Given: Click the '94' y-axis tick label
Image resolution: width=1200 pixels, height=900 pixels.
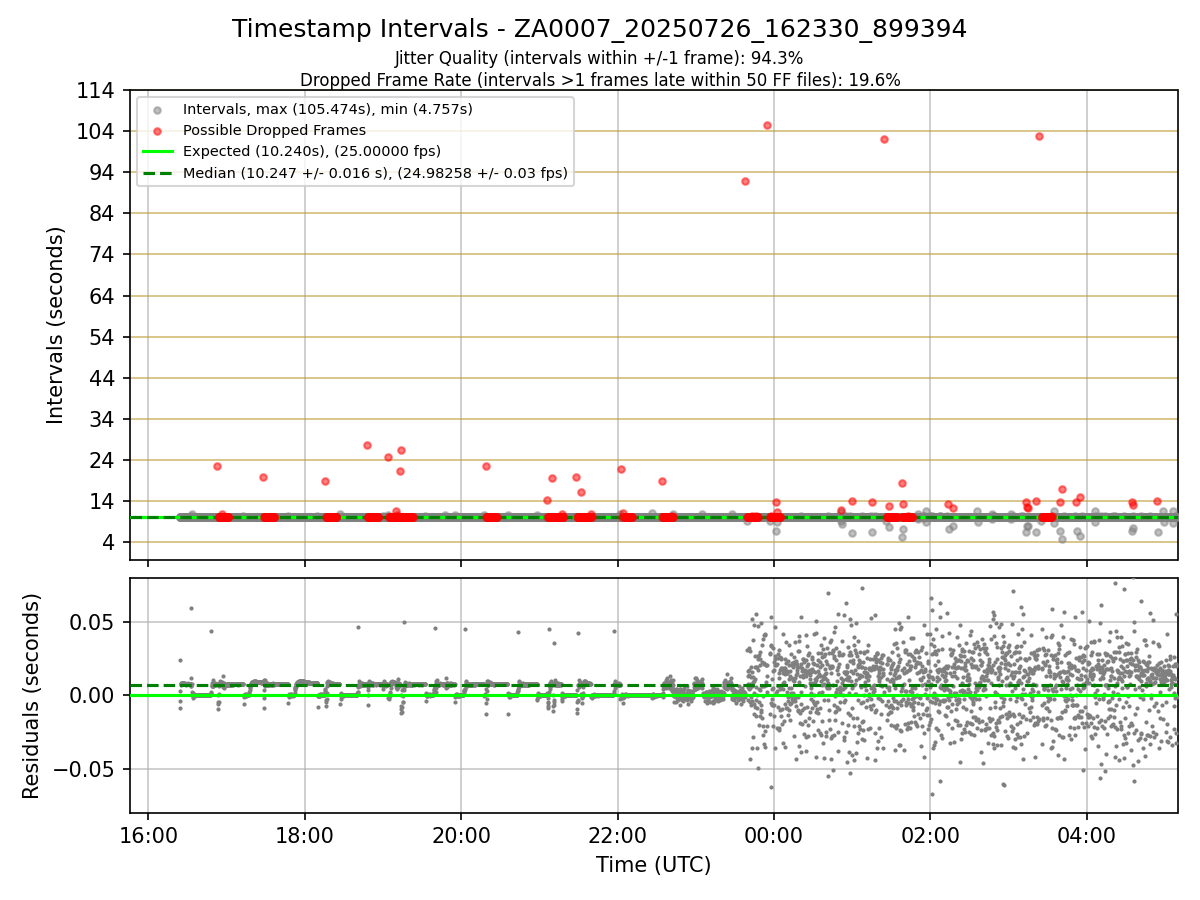Looking at the screenshot, I should click(104, 173).
